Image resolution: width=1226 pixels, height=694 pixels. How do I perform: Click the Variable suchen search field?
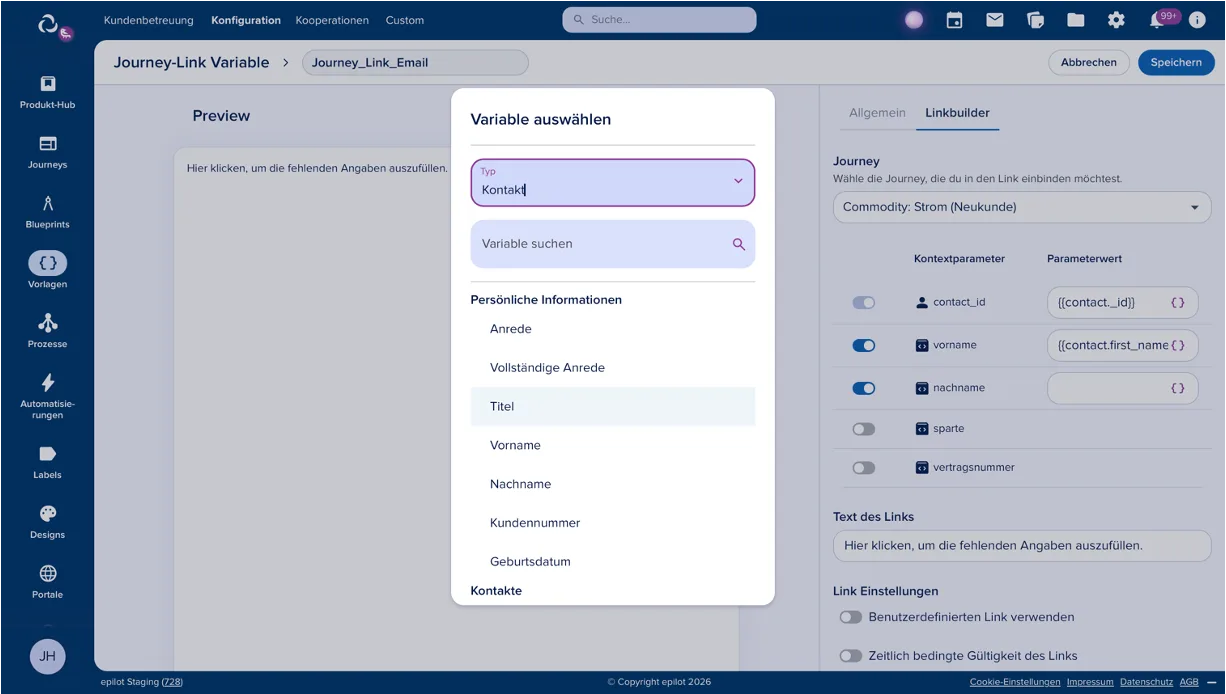coord(613,244)
